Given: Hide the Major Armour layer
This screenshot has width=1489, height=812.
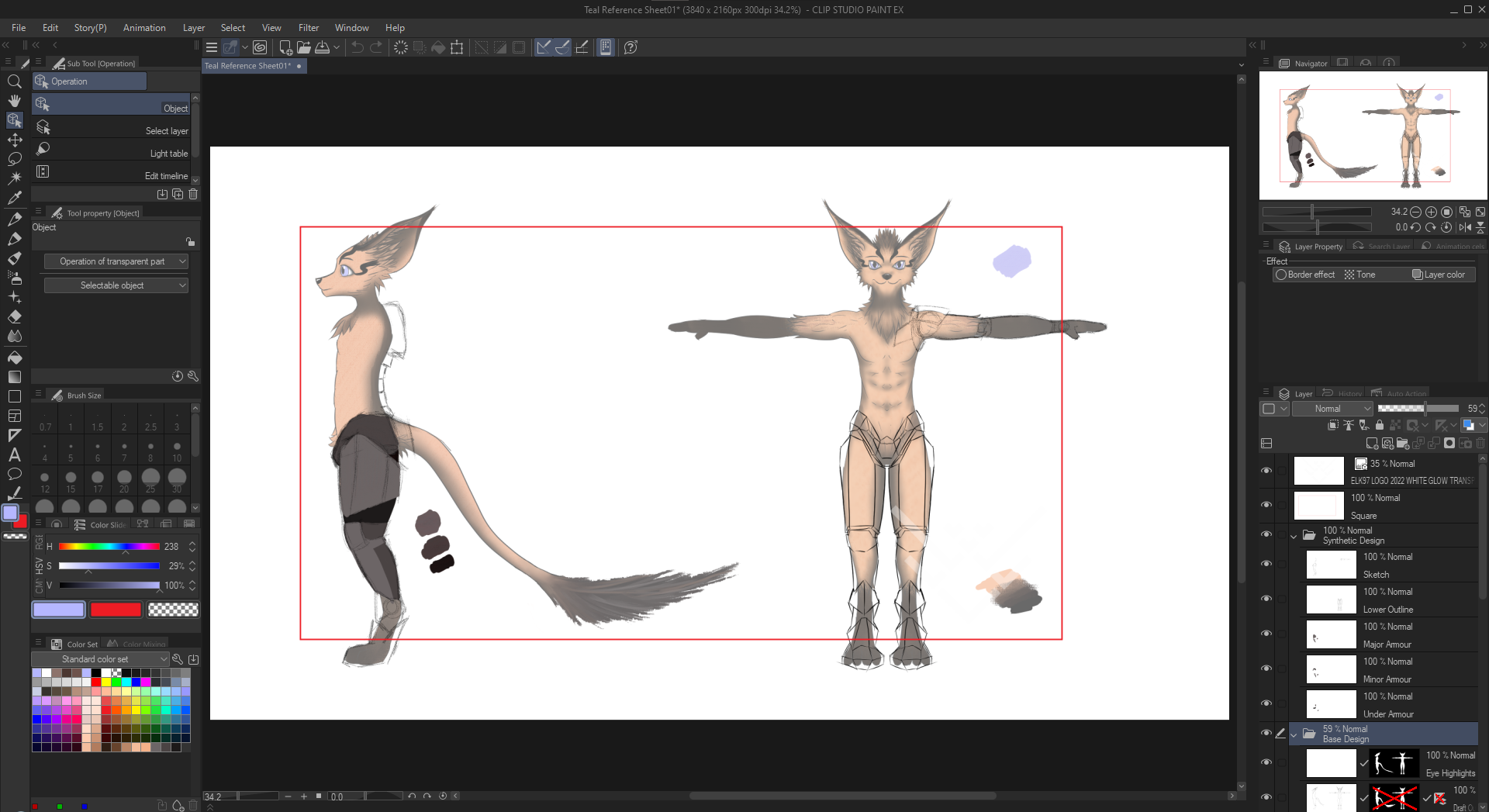Looking at the screenshot, I should 1266,634.
